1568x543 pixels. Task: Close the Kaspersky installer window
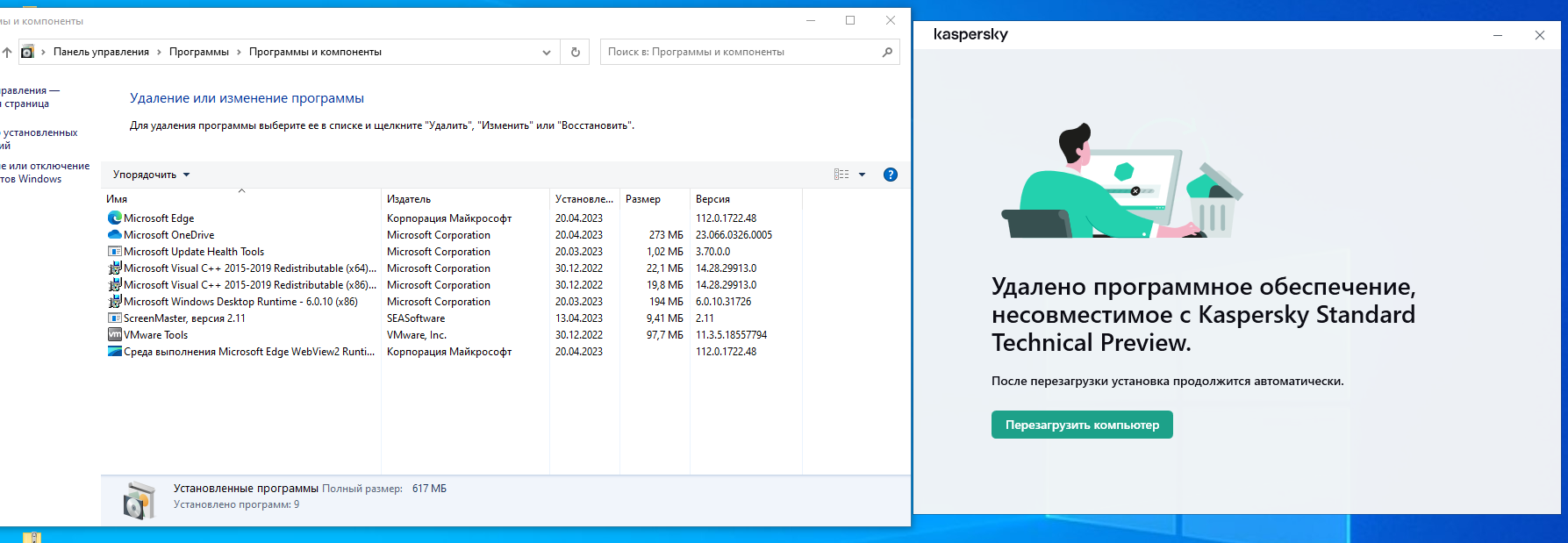point(1539,35)
